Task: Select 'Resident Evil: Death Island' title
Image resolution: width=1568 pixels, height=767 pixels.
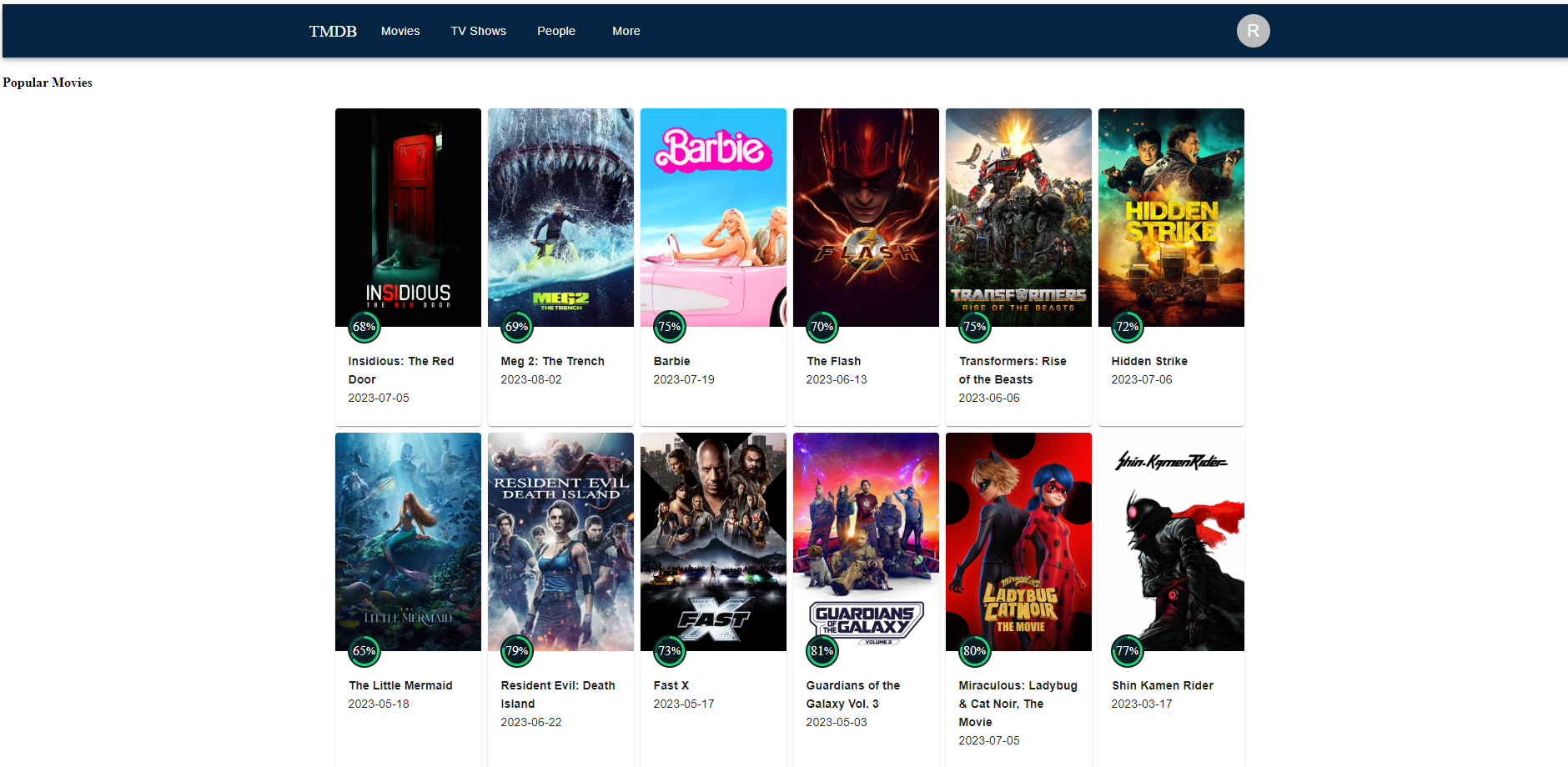Action: point(558,694)
